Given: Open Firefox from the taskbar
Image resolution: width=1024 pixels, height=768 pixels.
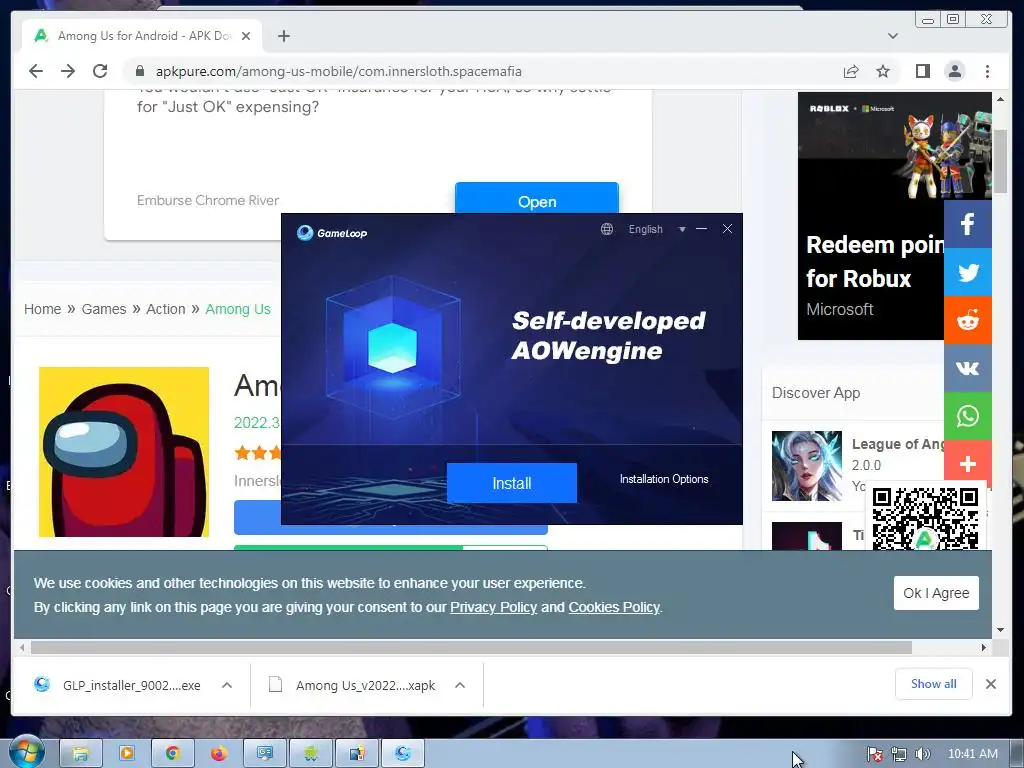Looking at the screenshot, I should click(x=219, y=754).
